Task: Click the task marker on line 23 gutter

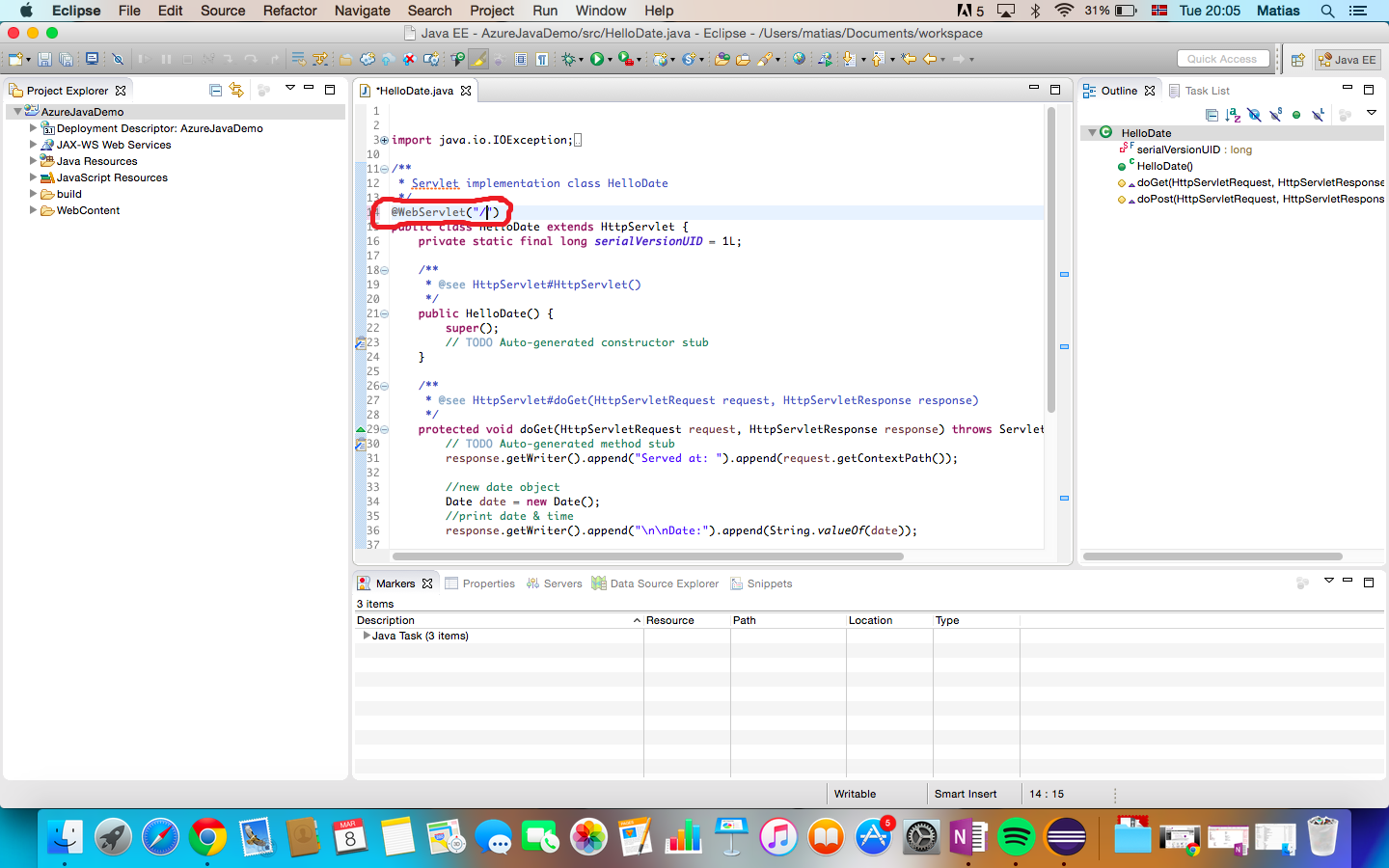Action: pyautogui.click(x=361, y=342)
